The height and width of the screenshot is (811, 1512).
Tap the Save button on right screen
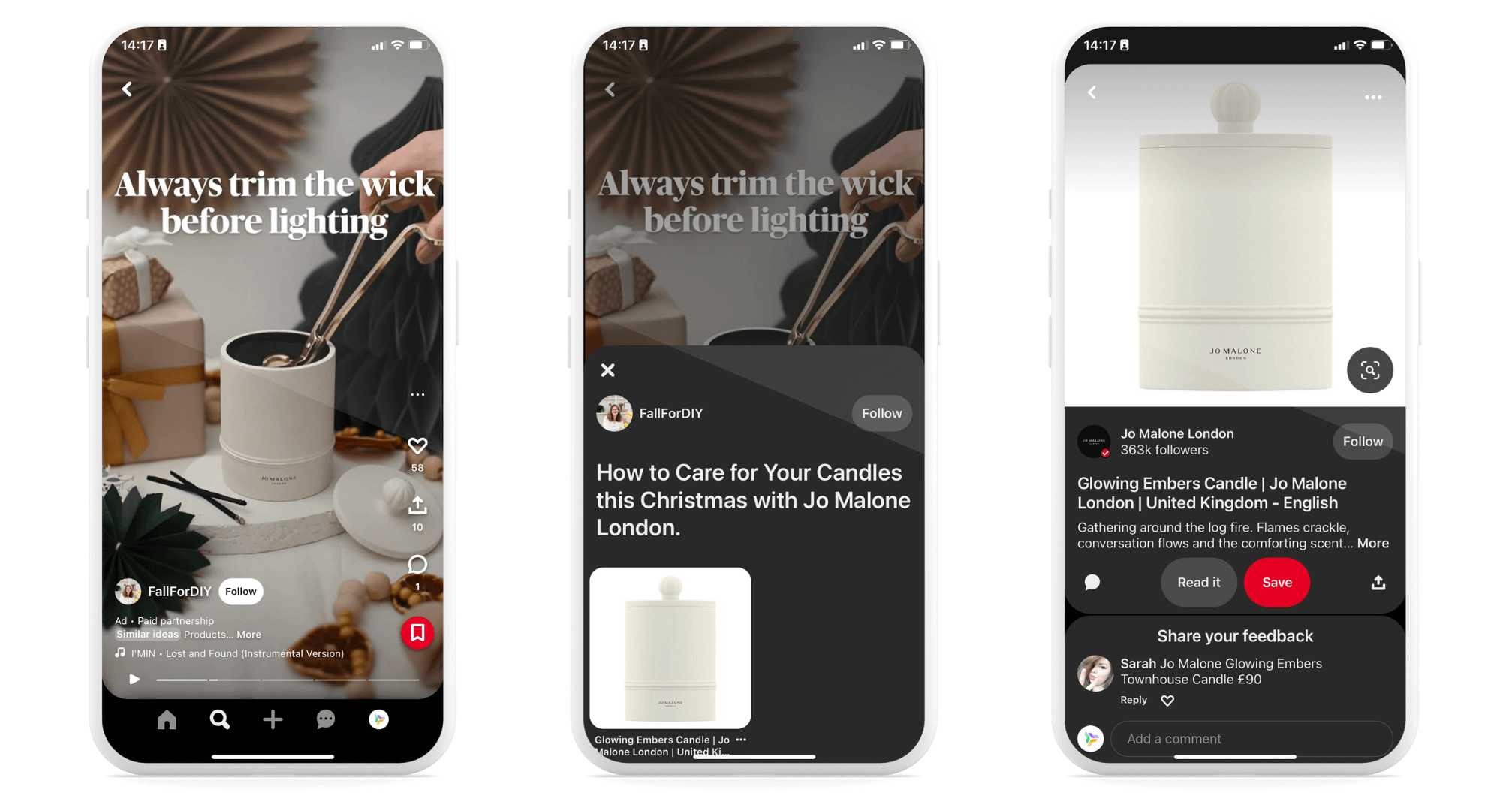point(1277,580)
